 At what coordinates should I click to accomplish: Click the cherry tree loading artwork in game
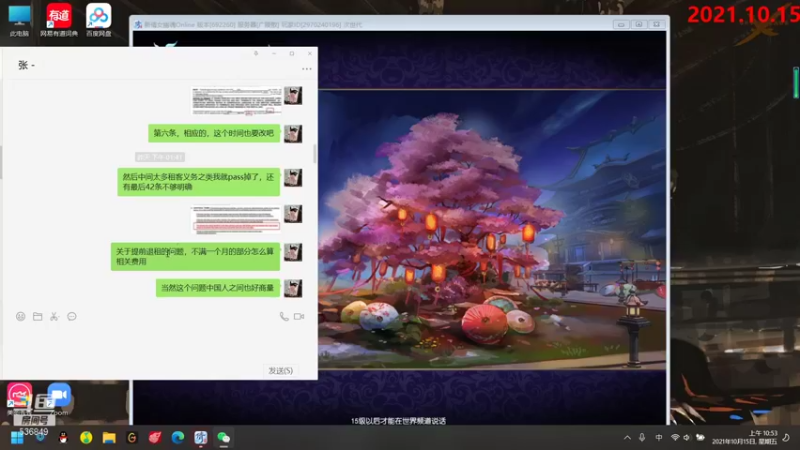pyautogui.click(x=492, y=230)
